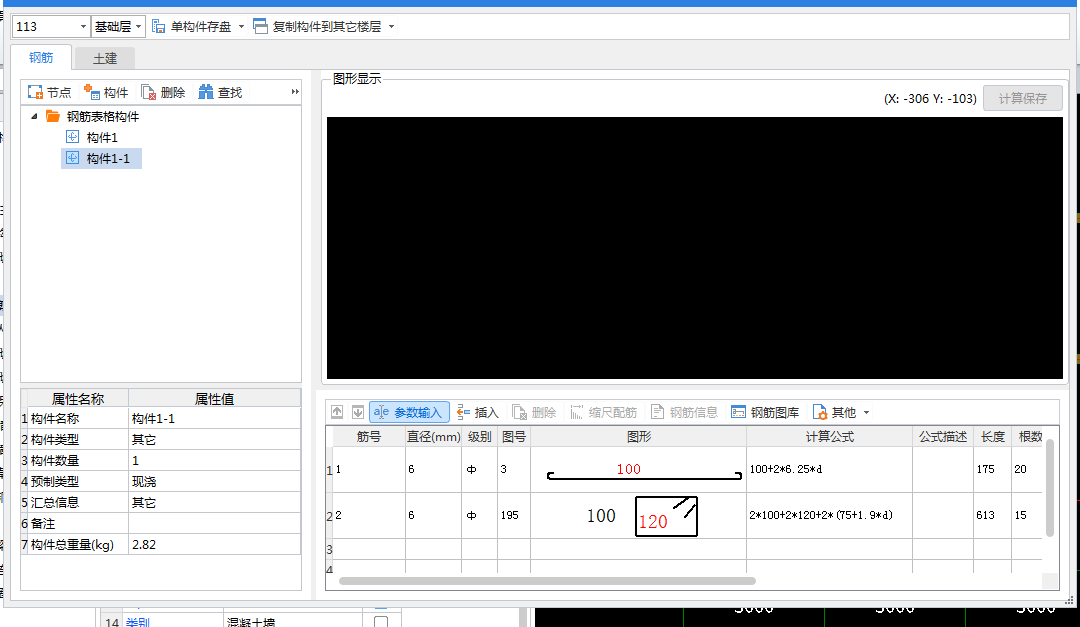The image size is (1080, 627).
Task: Click the 构件 (new component) icon
Action: [x=106, y=91]
